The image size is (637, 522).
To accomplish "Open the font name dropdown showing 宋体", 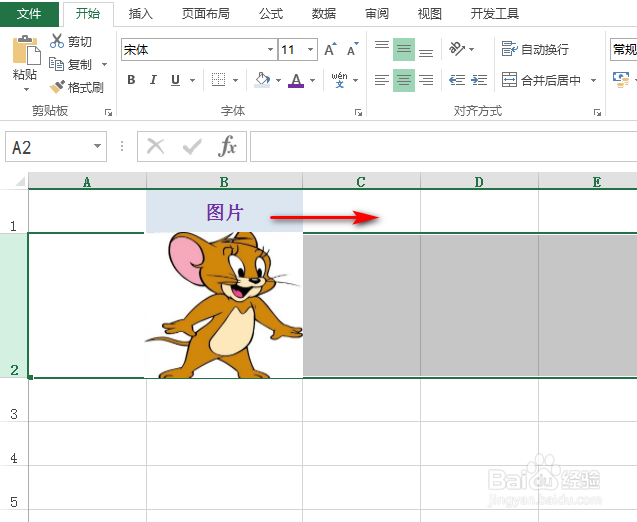I will coord(270,50).
